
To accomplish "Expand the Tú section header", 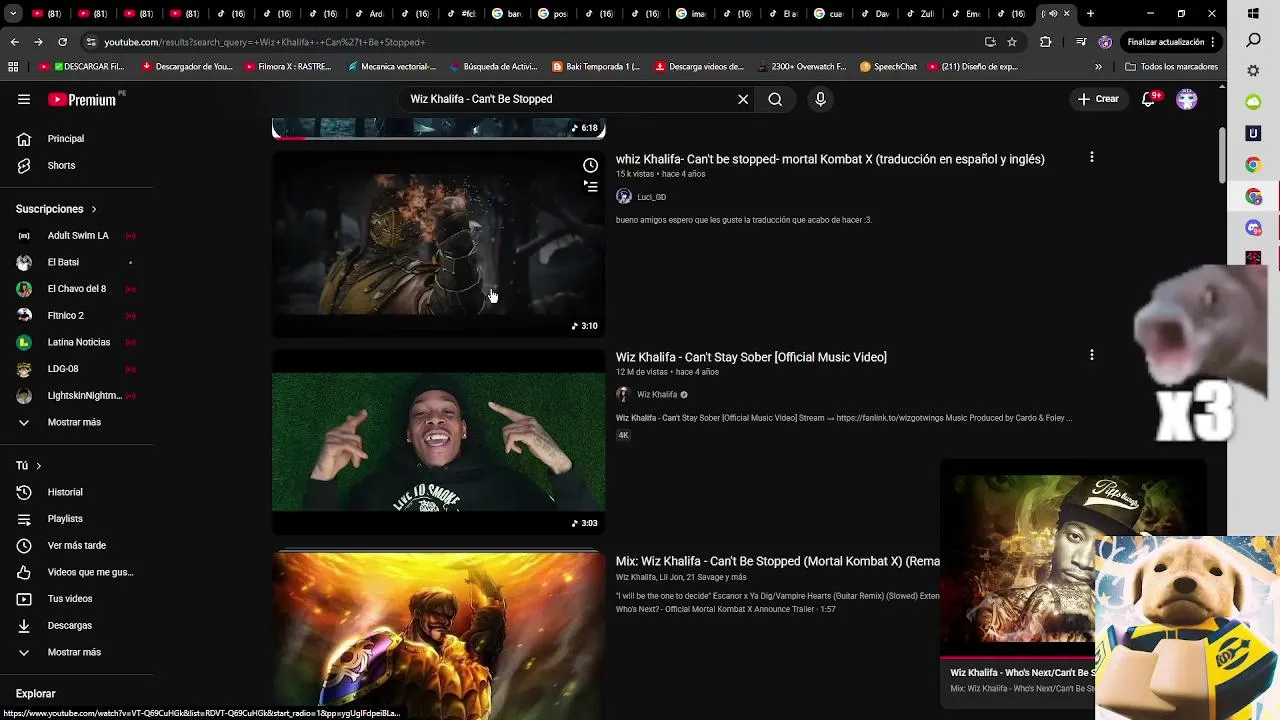I will click(x=28, y=466).
